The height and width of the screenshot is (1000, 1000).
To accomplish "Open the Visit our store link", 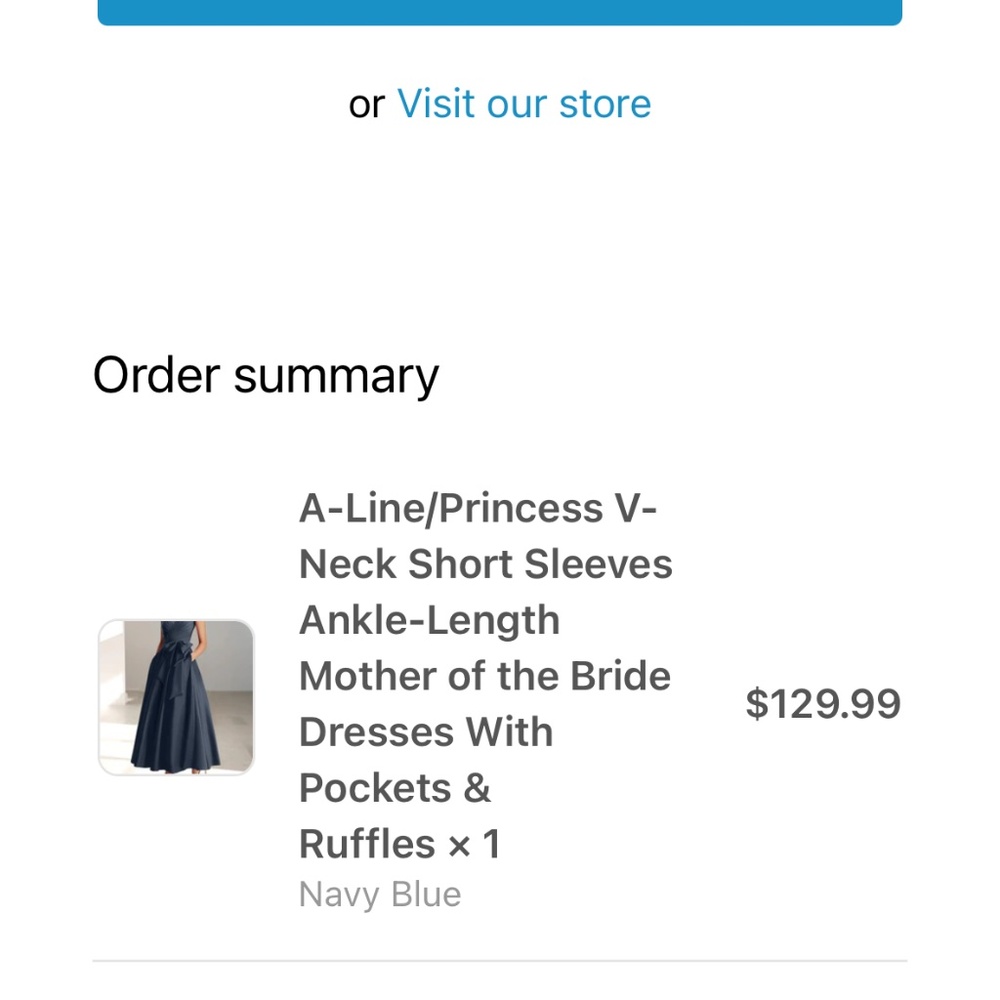I will [524, 103].
